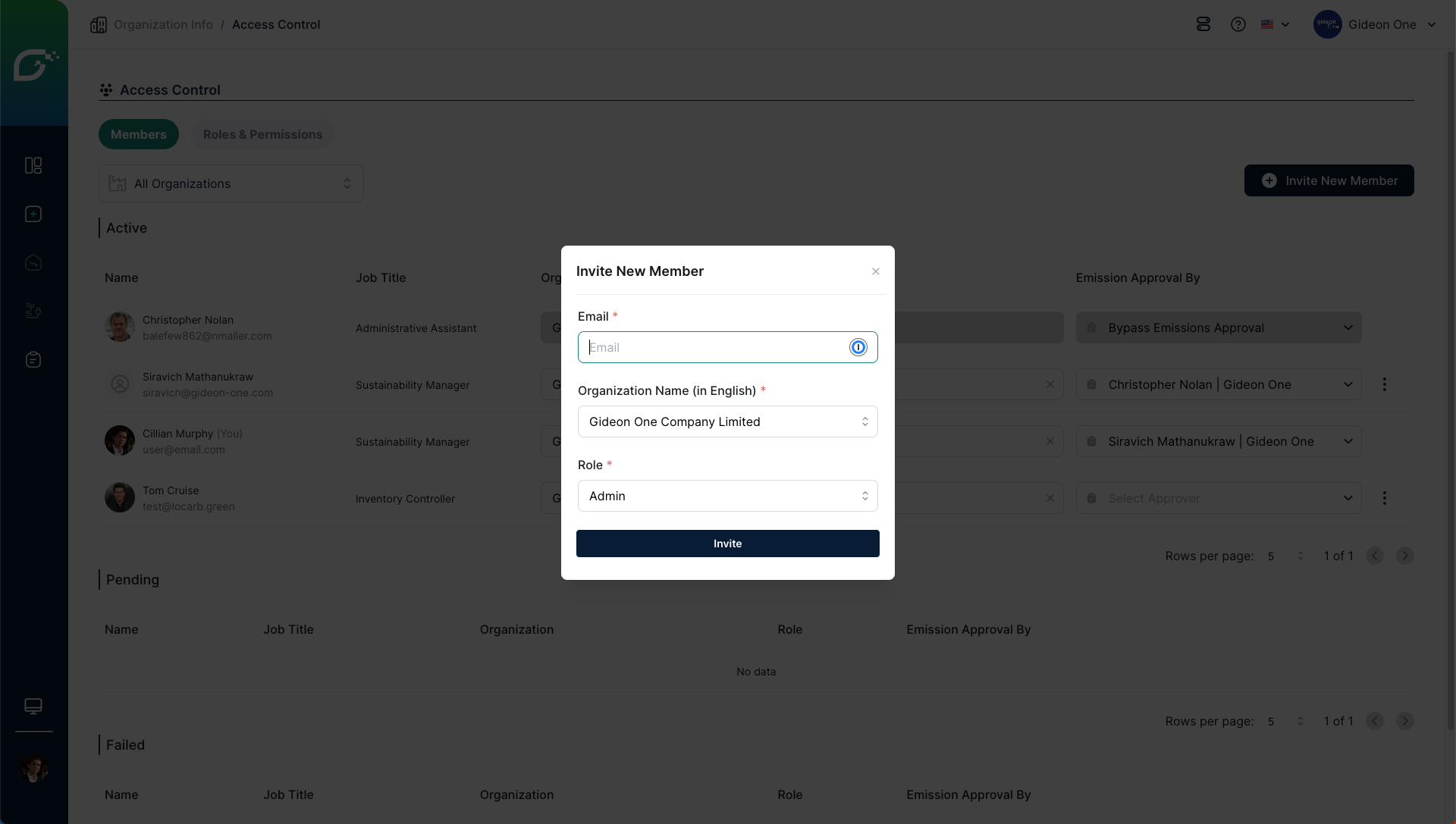The height and width of the screenshot is (824, 1456).
Task: Switch to Roles & Permissions tab
Action: point(262,134)
